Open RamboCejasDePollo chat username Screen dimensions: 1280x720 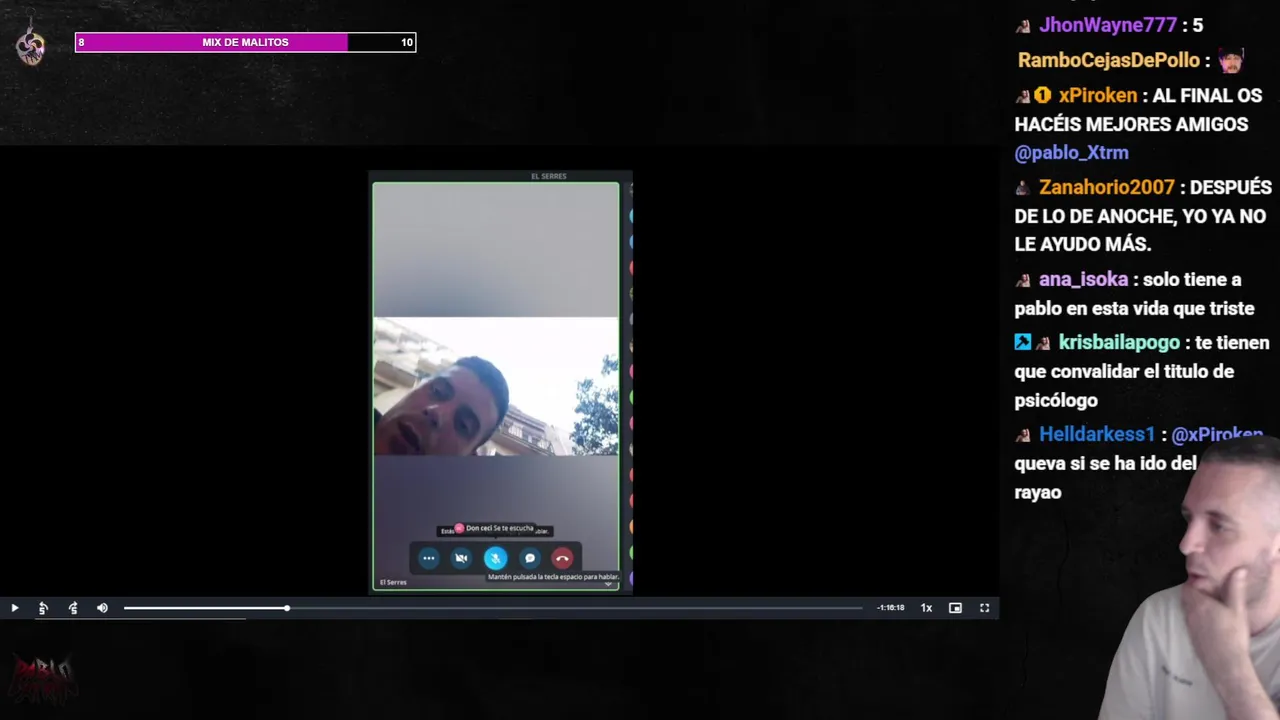(x=1108, y=60)
